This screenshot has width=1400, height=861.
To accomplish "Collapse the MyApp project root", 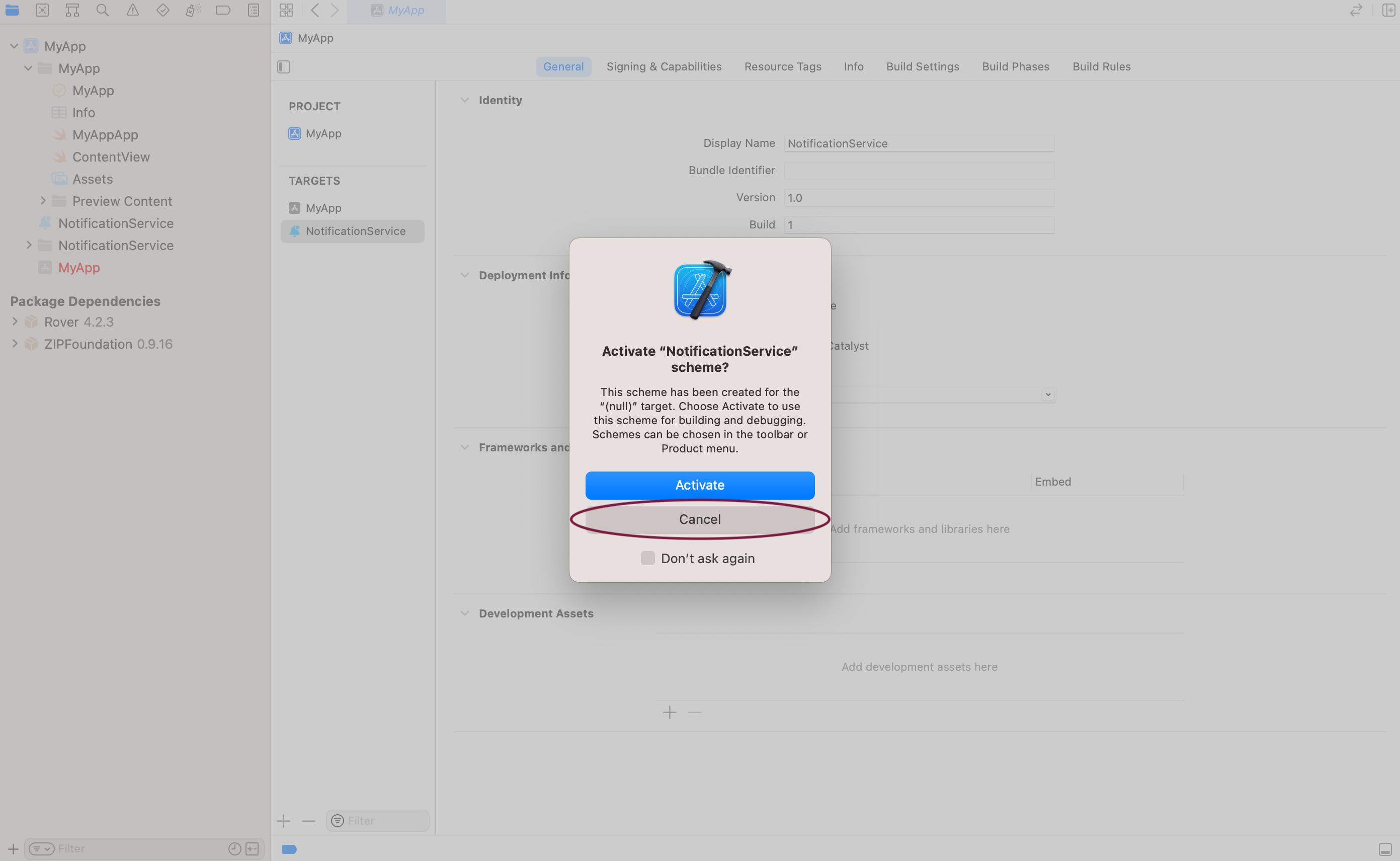I will coord(14,46).
